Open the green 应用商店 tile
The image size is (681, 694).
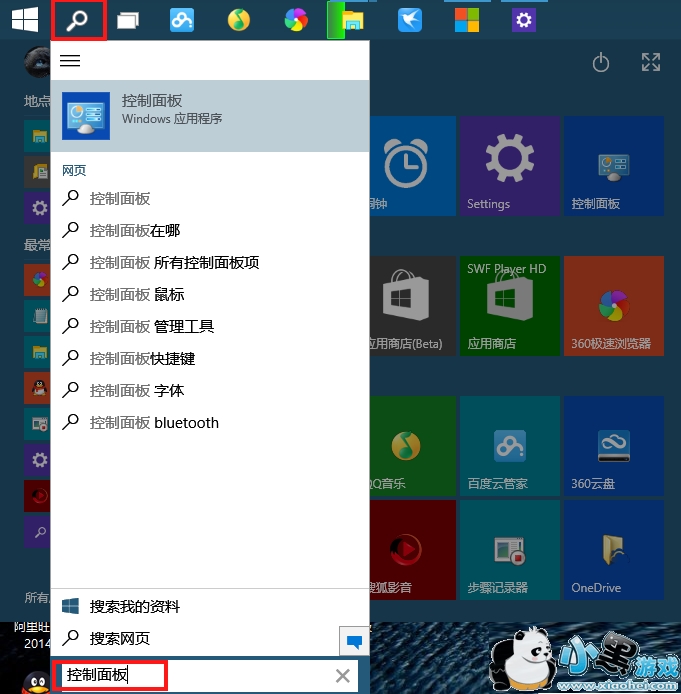[x=510, y=306]
